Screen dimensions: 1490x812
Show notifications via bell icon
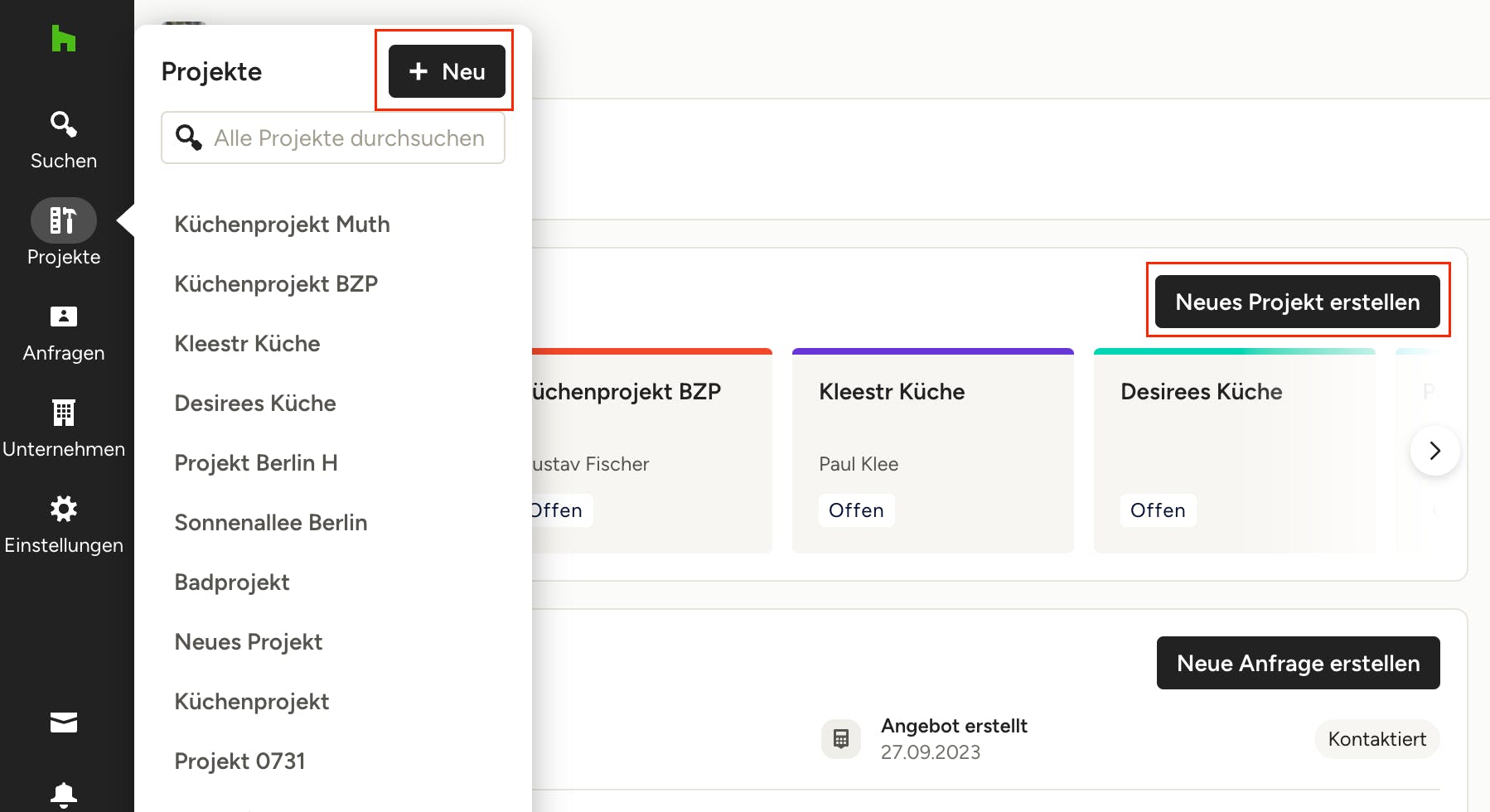pos(64,795)
